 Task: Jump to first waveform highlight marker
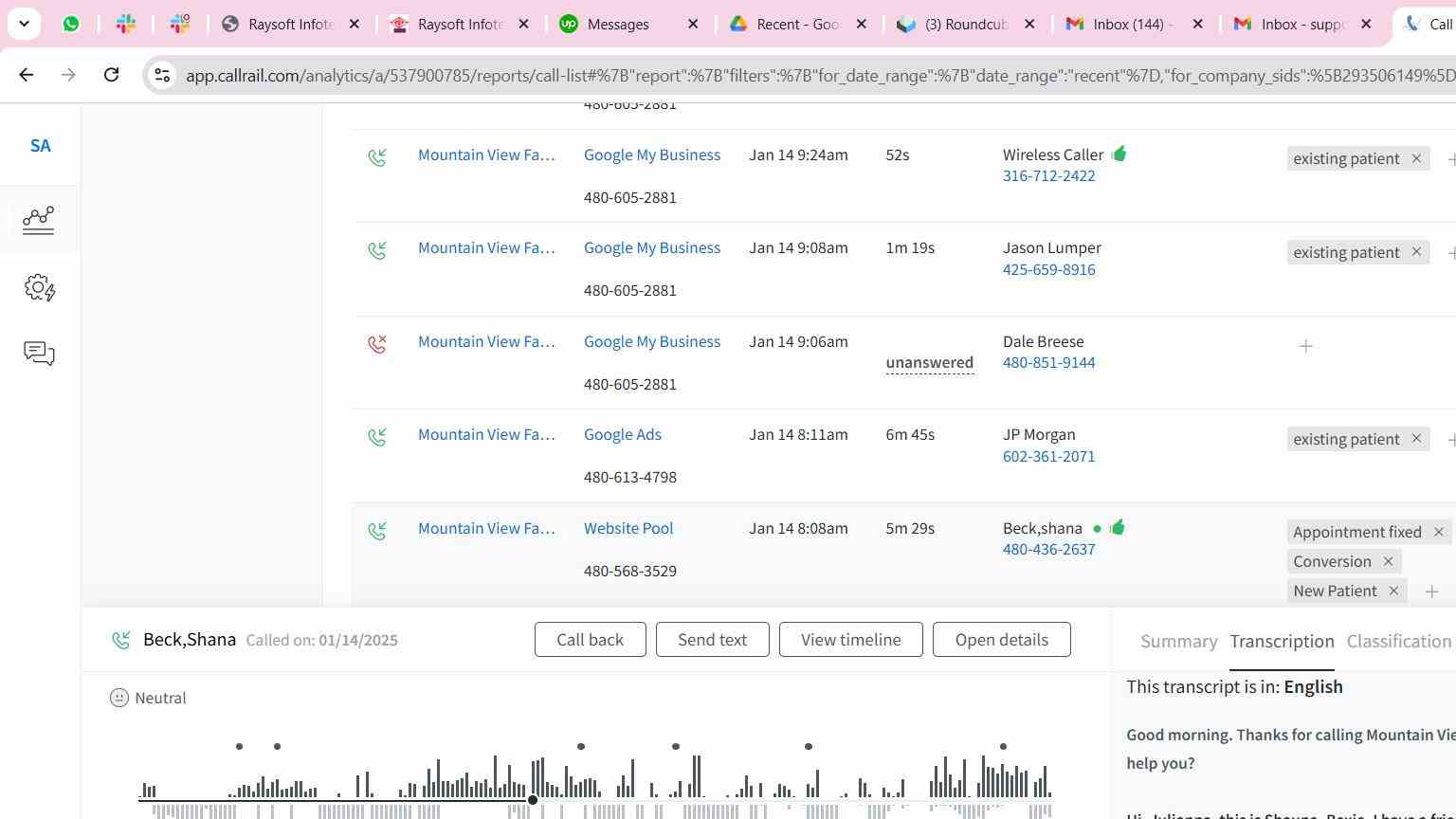[239, 747]
